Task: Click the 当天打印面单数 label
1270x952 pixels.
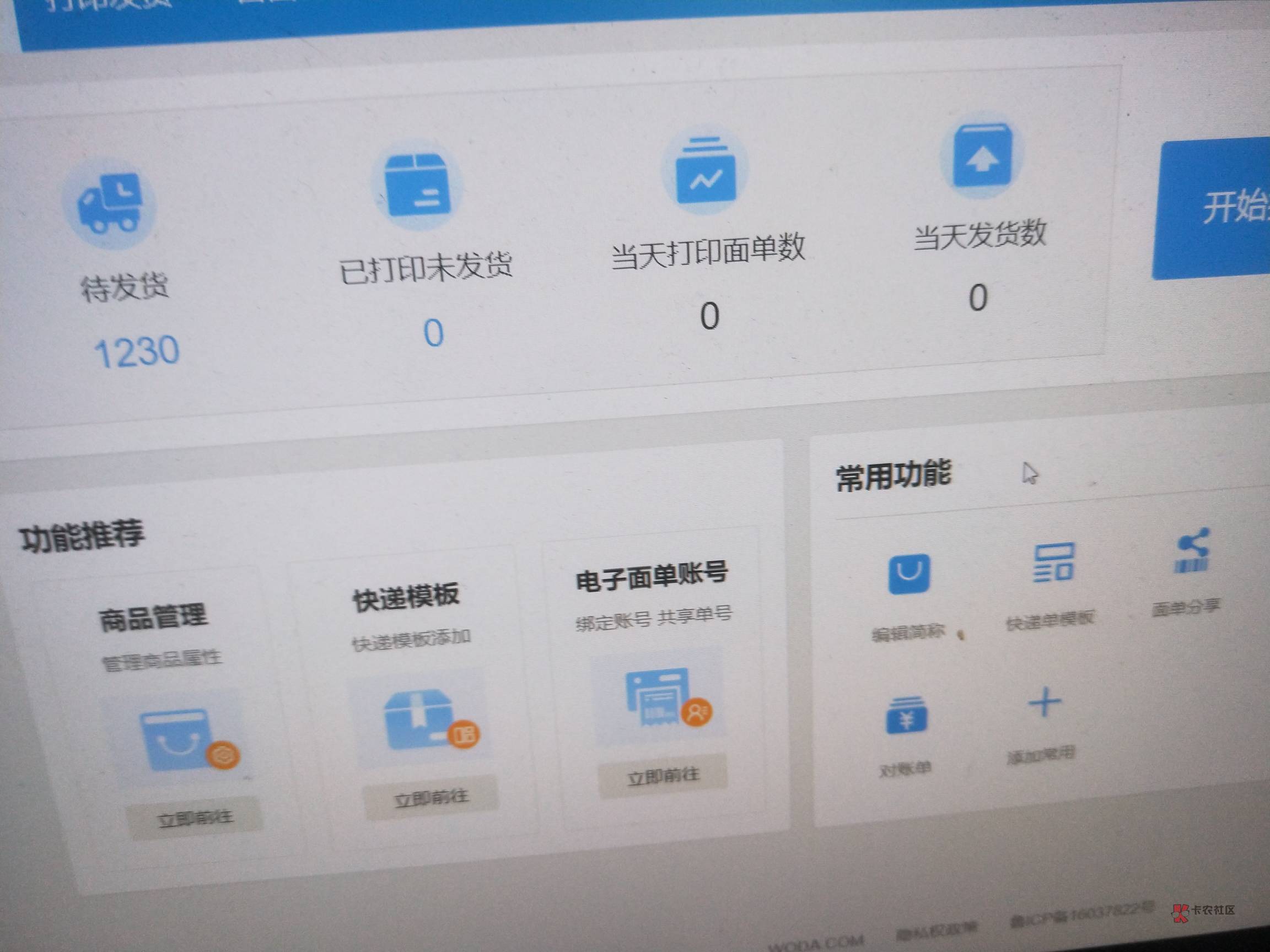Action: (708, 251)
